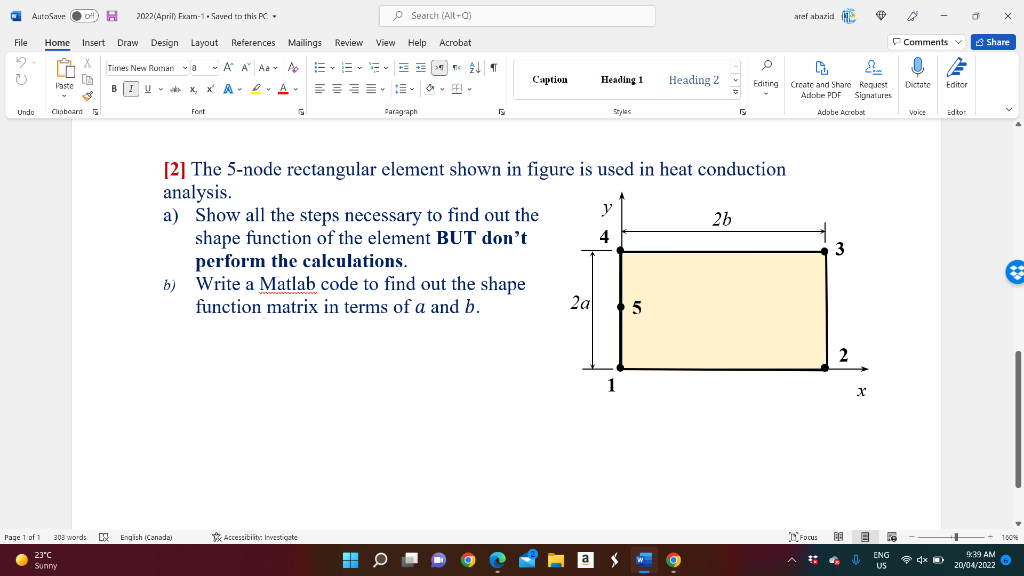Image resolution: width=1024 pixels, height=576 pixels.
Task: Click Create and Share Adobe PDF
Action: (822, 80)
